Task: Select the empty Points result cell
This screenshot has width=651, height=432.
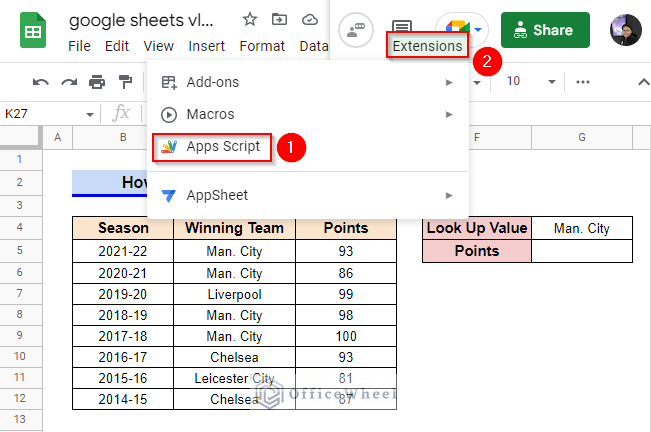Action: click(582, 251)
